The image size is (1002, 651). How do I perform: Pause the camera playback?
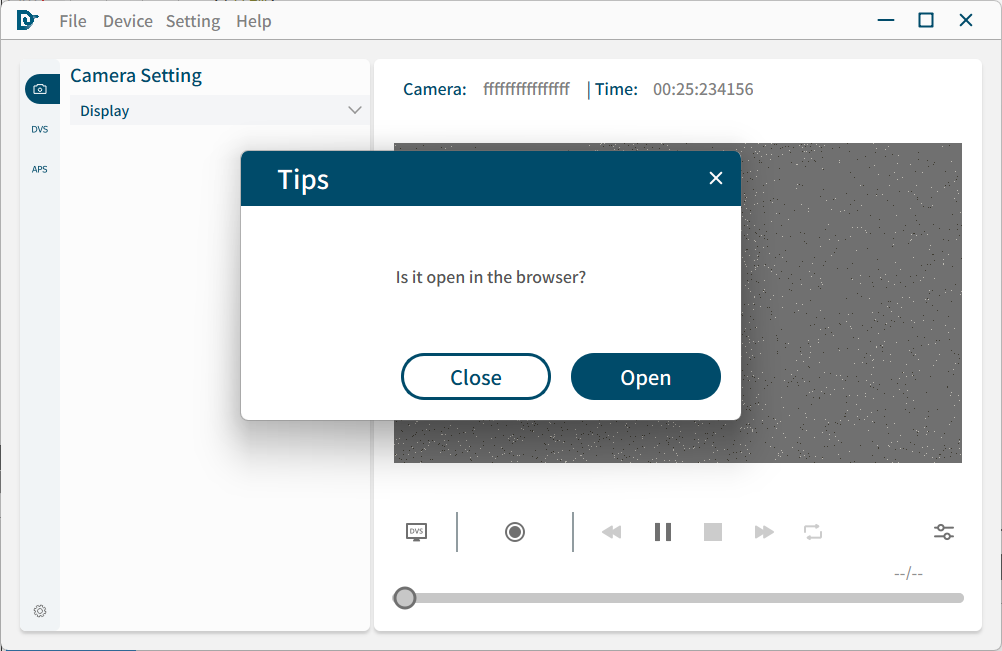pos(663,532)
